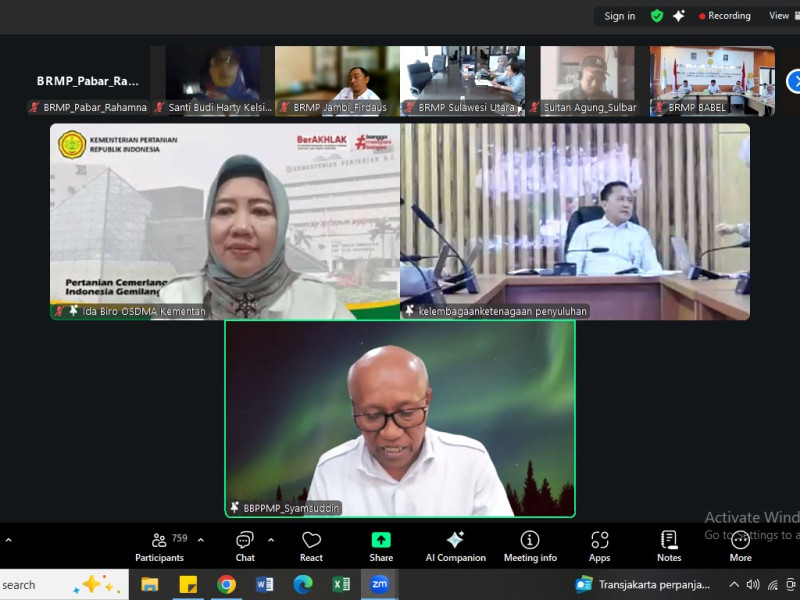Select the BRMP BABEL video thumbnail
Viewport: 800px width, 600px height.
tap(712, 80)
